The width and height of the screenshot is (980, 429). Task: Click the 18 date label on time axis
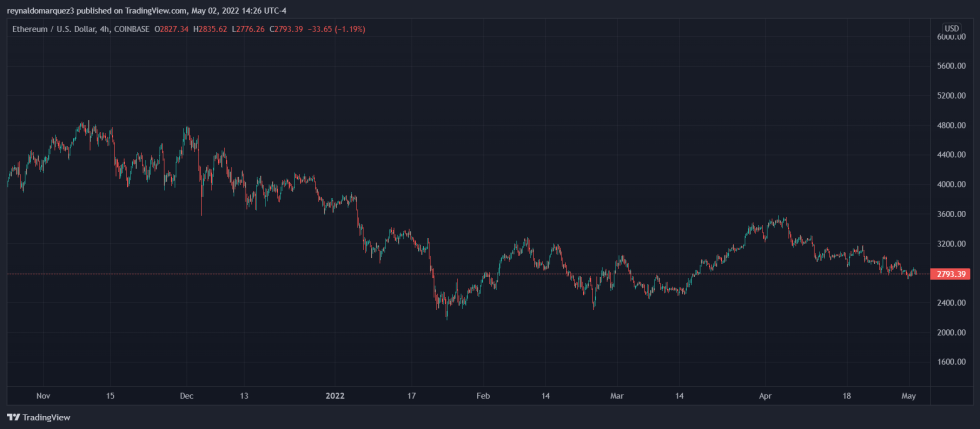847,396
